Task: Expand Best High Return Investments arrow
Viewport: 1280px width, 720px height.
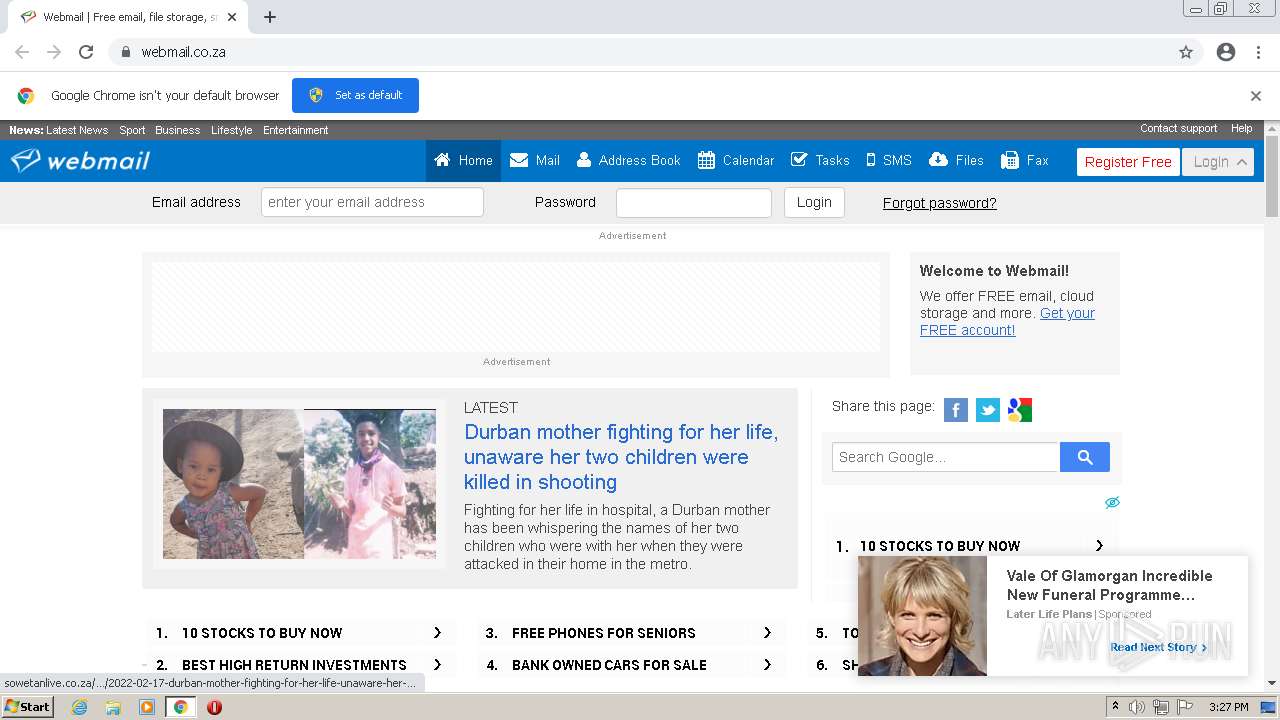Action: tap(437, 665)
